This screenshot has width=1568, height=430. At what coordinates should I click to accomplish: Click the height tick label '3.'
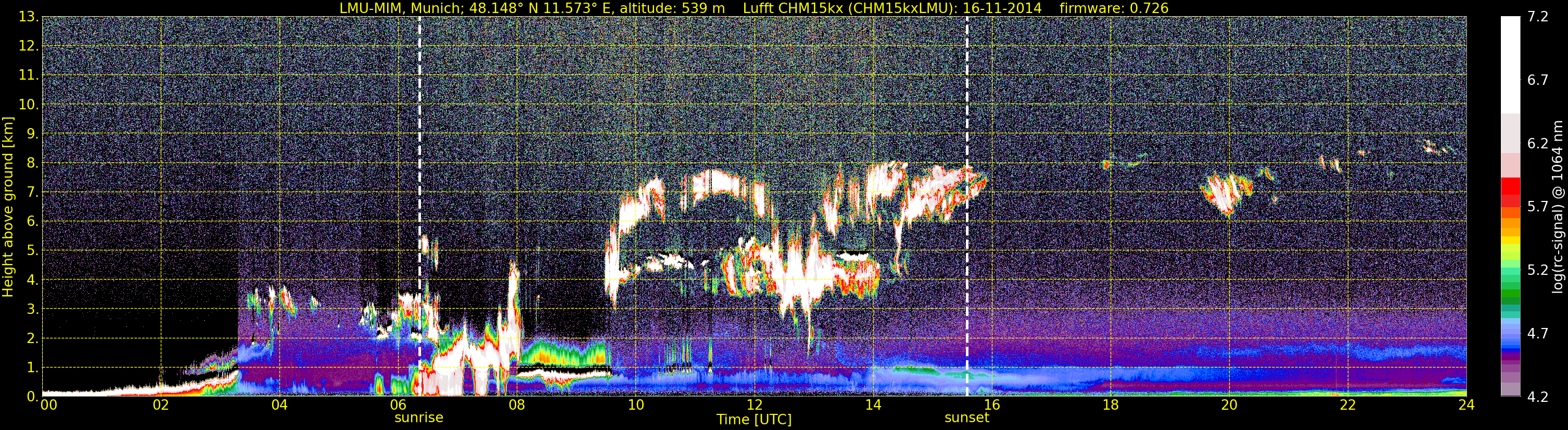tap(33, 309)
